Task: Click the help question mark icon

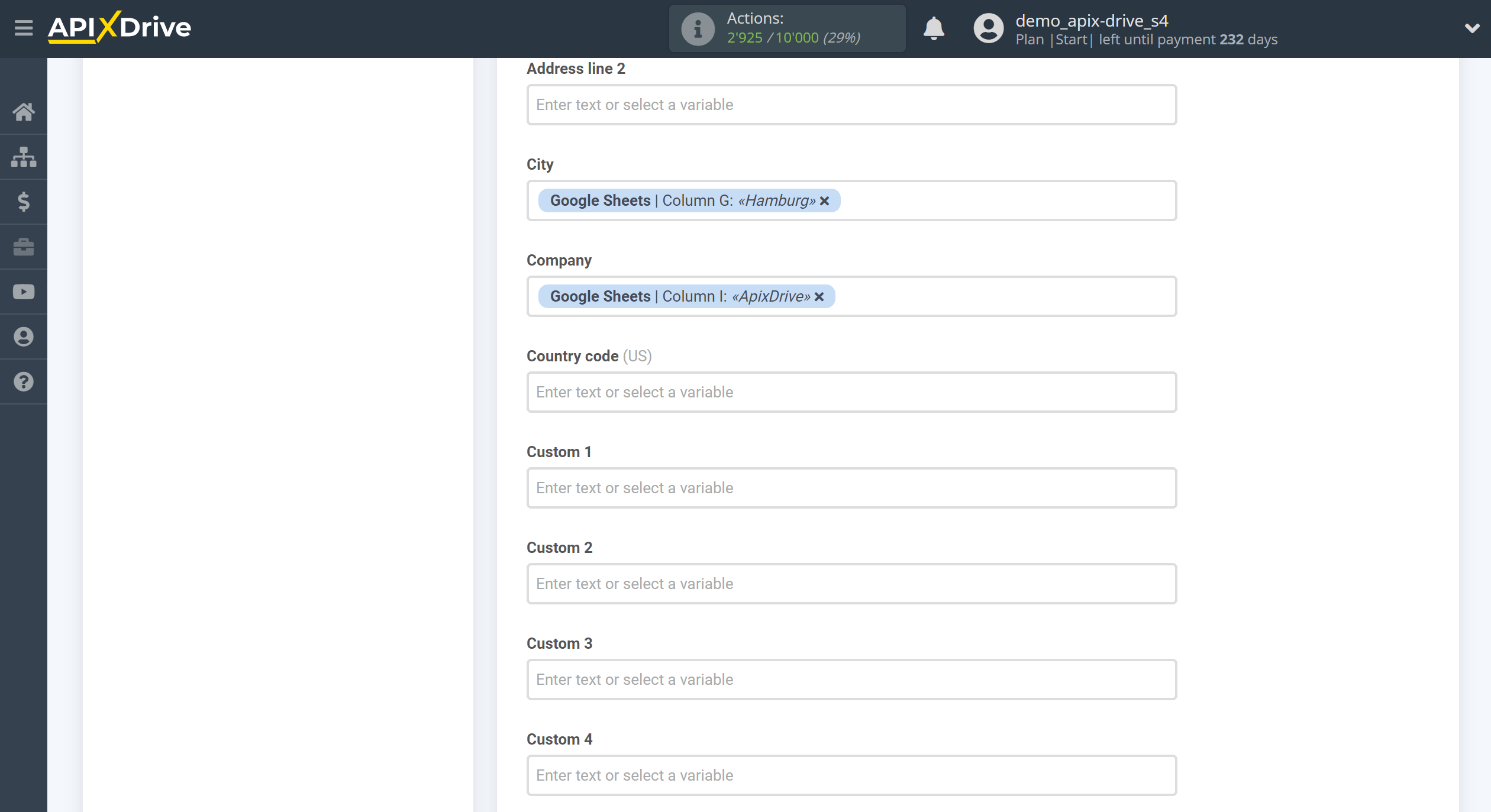Action: click(x=24, y=382)
